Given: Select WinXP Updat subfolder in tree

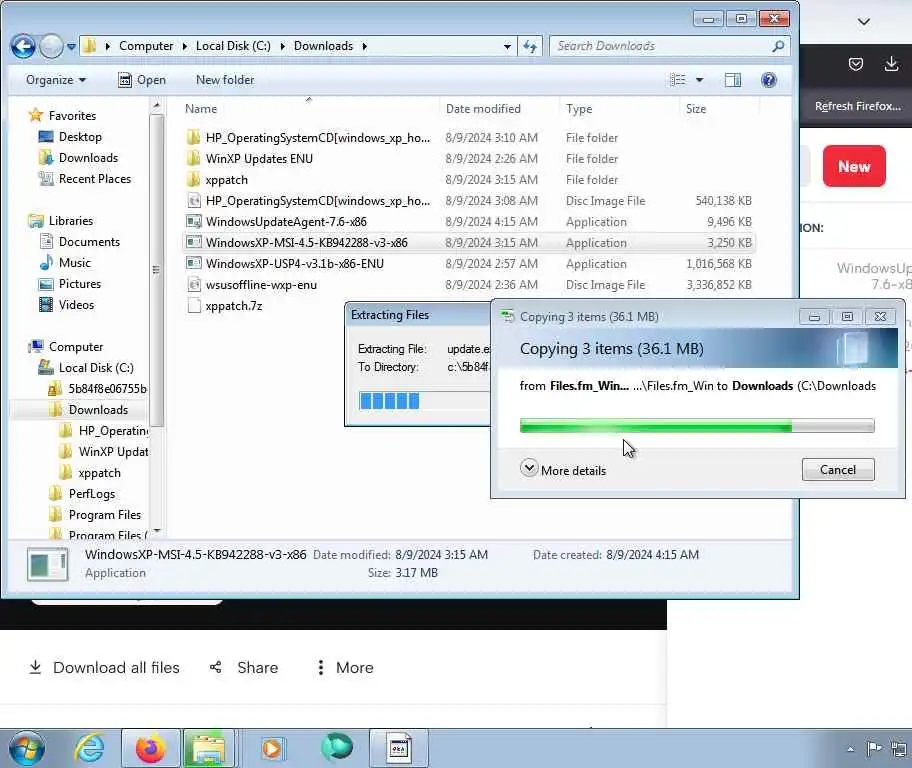Looking at the screenshot, I should click(113, 451).
